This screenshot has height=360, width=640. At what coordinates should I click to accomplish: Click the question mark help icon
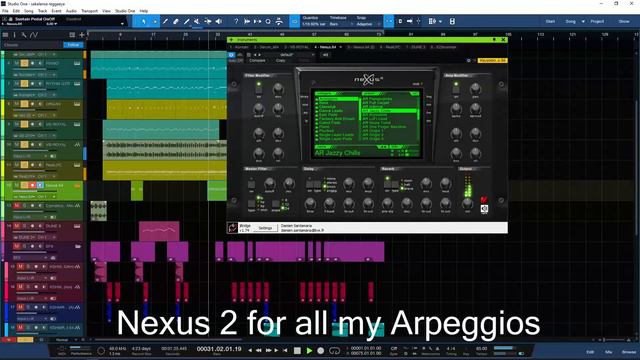(x=236, y=21)
